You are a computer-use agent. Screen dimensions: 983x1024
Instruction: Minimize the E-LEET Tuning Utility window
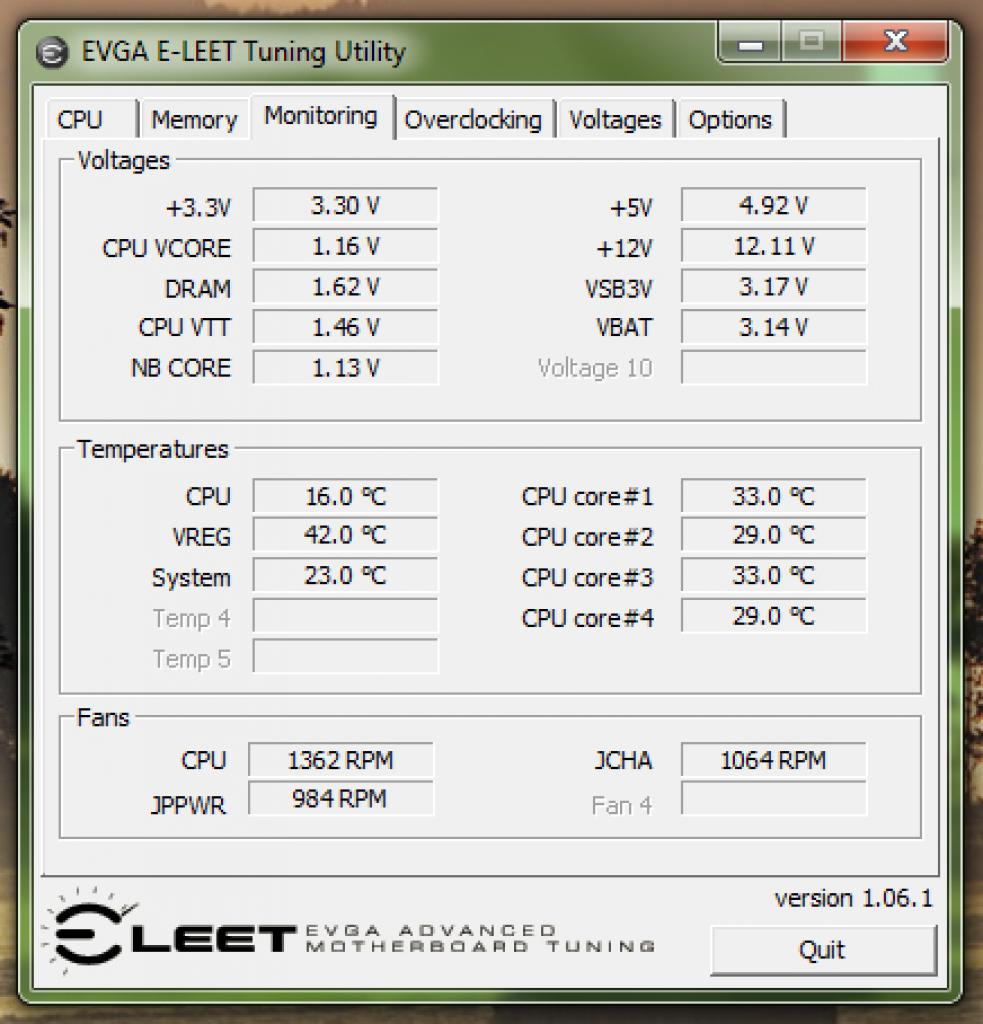pos(750,43)
